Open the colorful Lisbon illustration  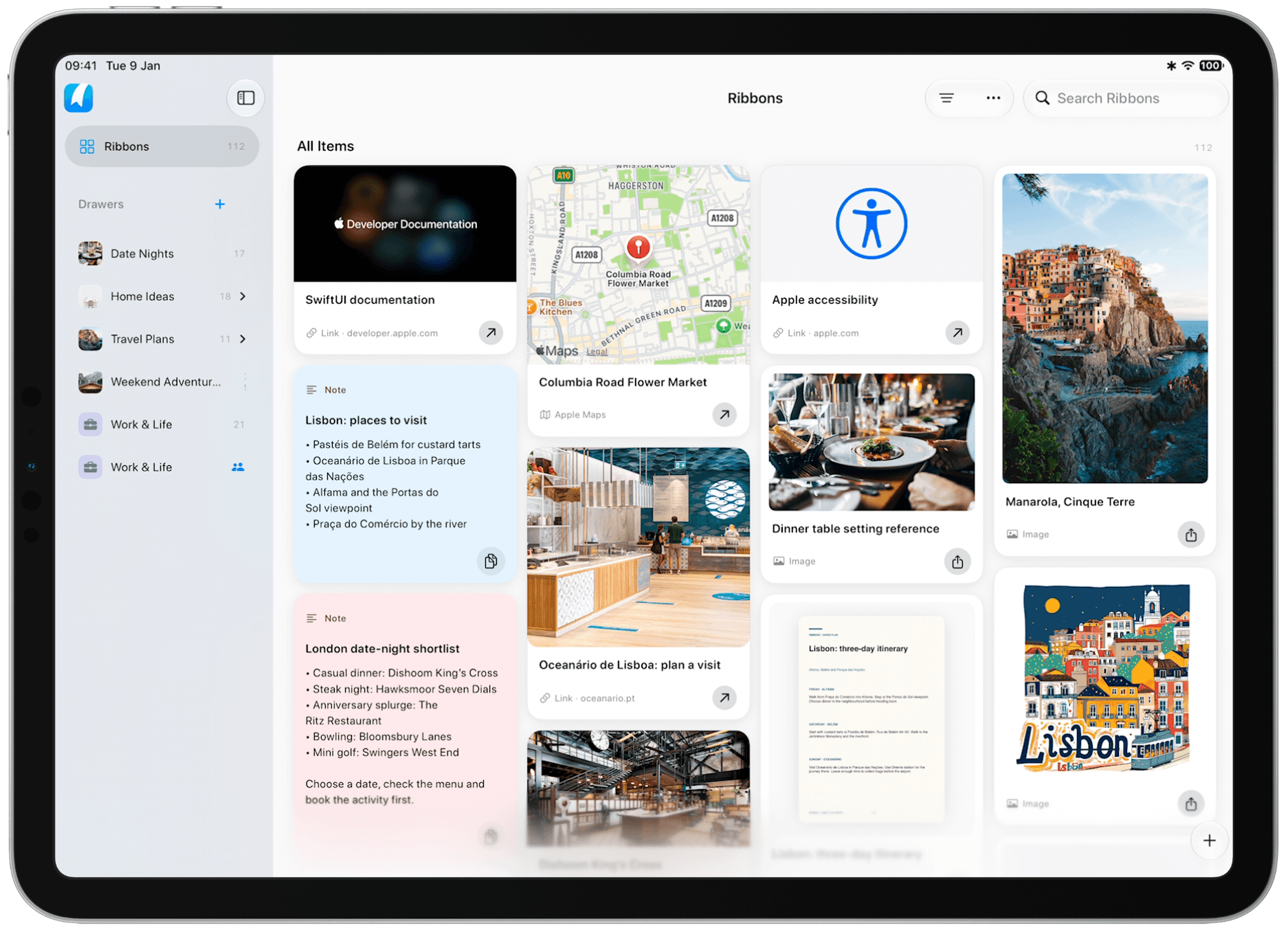(1104, 679)
